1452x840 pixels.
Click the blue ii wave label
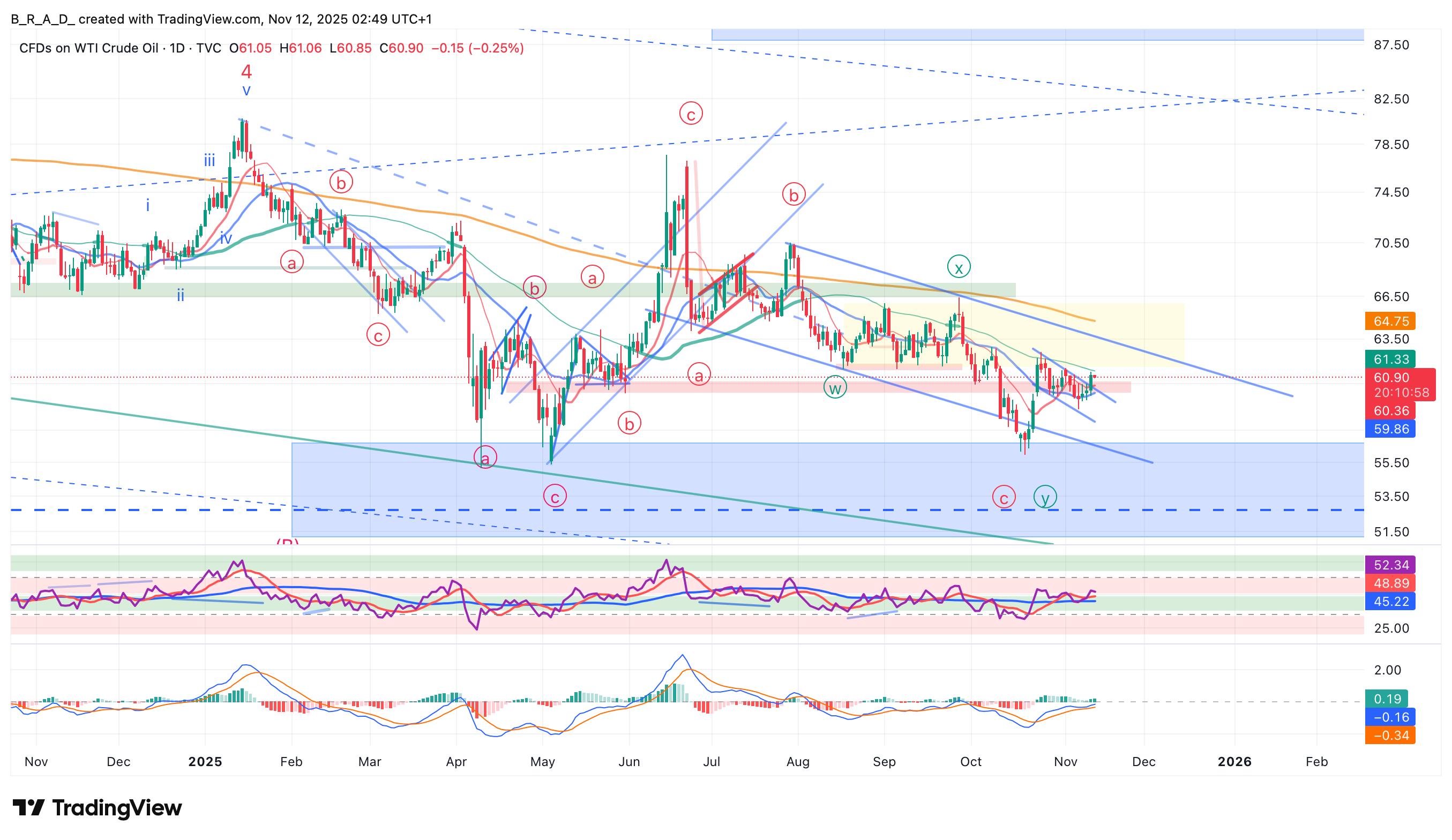click(181, 296)
